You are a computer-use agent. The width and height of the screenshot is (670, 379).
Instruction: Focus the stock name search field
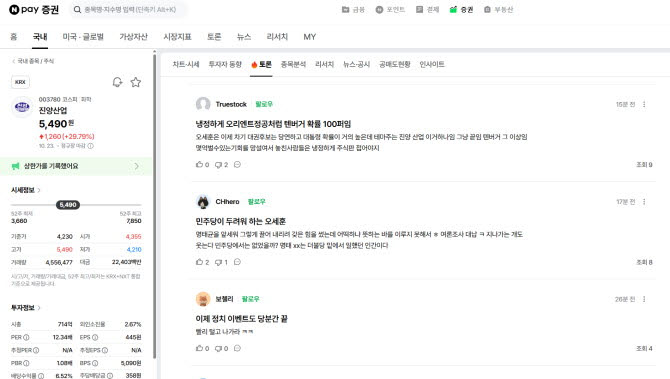[x=130, y=9]
